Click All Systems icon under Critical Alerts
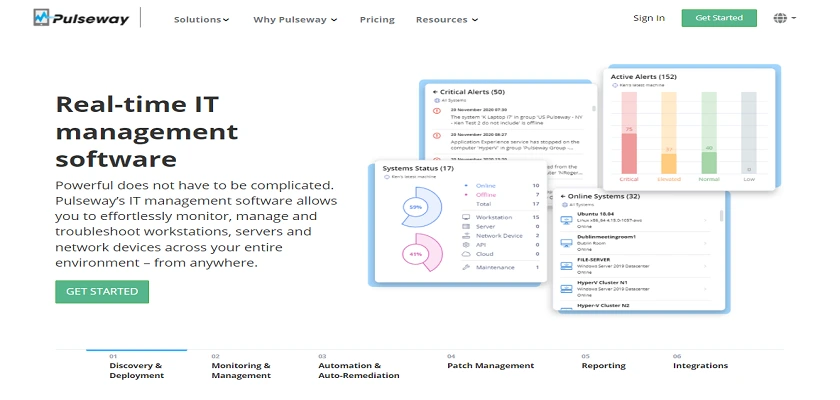This screenshot has width=840, height=400. pyautogui.click(x=437, y=100)
